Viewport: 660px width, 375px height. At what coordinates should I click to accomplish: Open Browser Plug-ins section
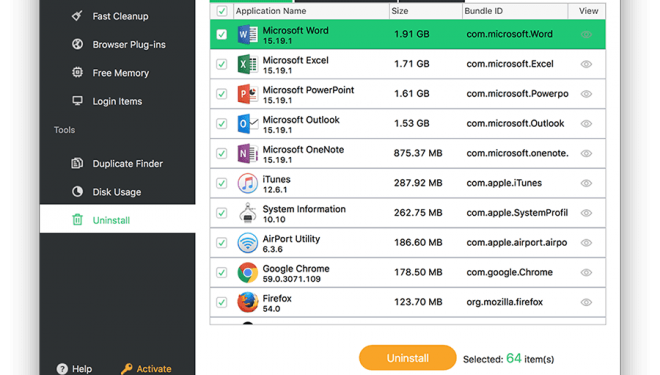pos(129,45)
